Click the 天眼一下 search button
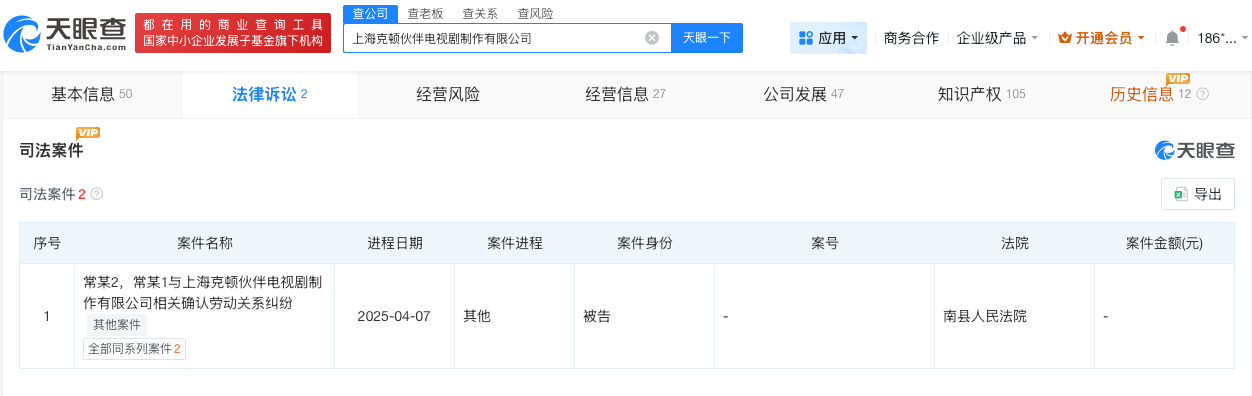This screenshot has width=1252, height=396. tap(707, 38)
